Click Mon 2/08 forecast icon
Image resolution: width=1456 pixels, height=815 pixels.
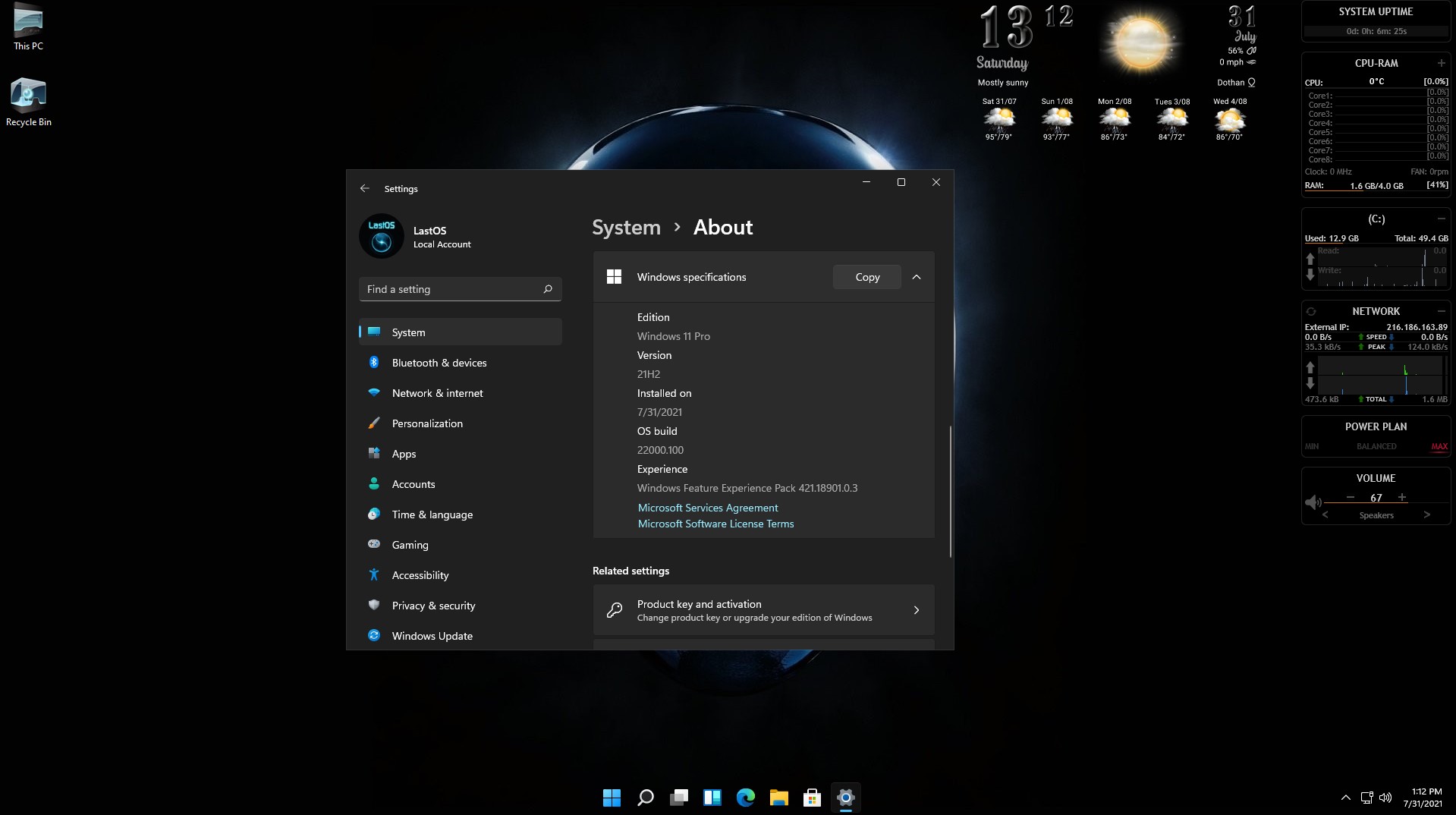click(1115, 119)
